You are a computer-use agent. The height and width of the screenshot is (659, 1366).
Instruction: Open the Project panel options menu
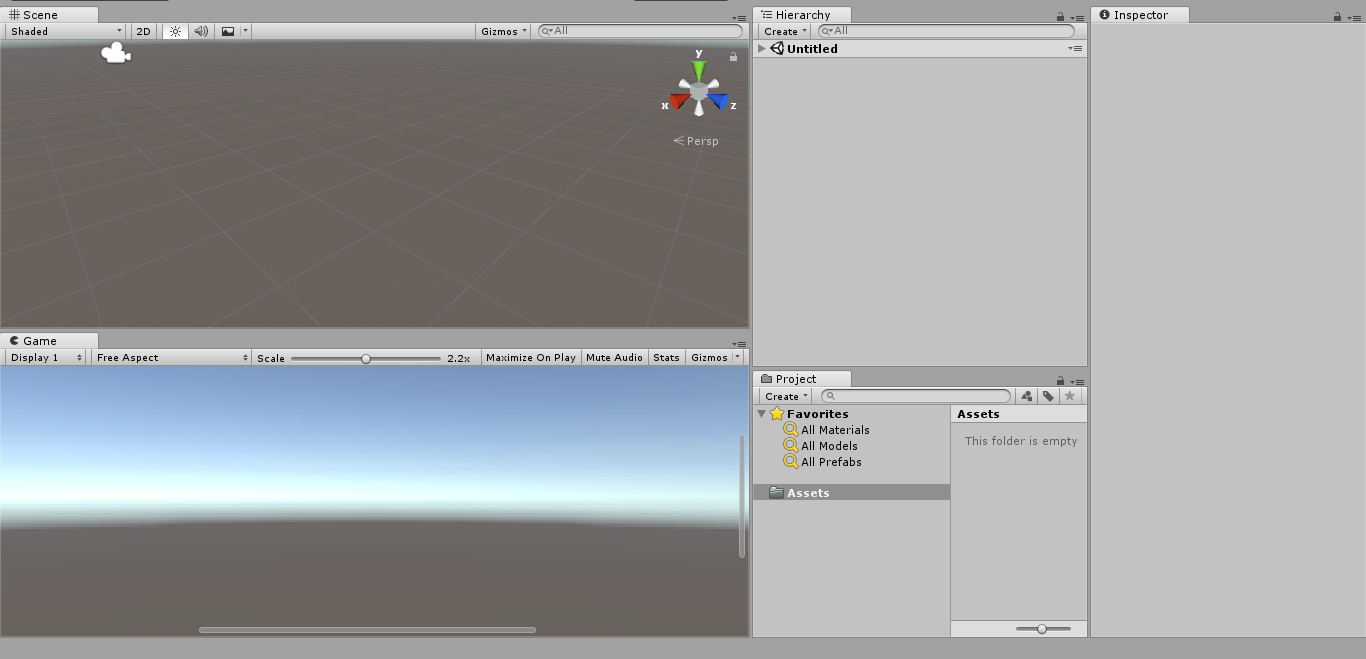1077,381
